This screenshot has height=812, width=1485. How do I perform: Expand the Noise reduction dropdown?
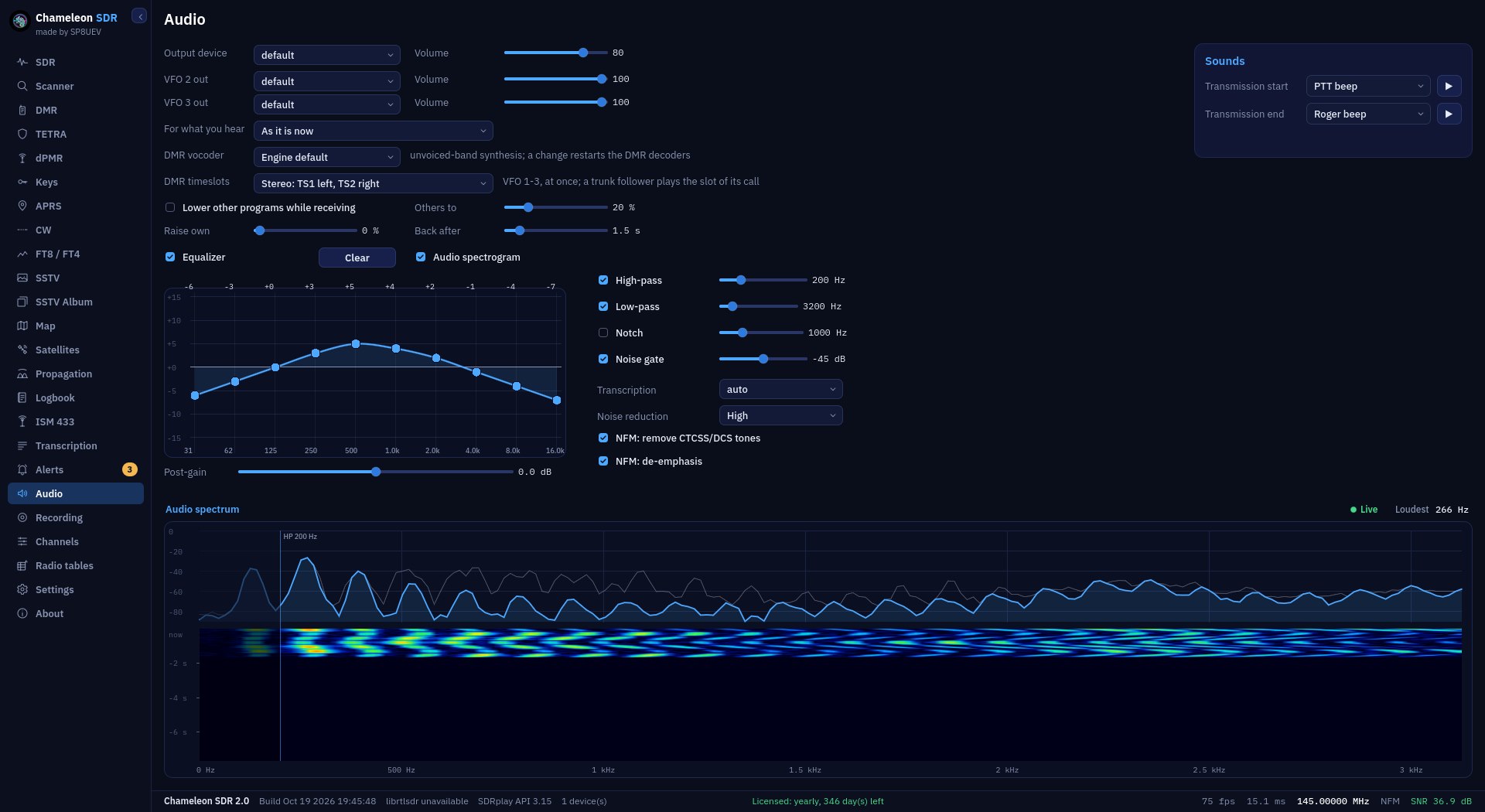click(781, 415)
